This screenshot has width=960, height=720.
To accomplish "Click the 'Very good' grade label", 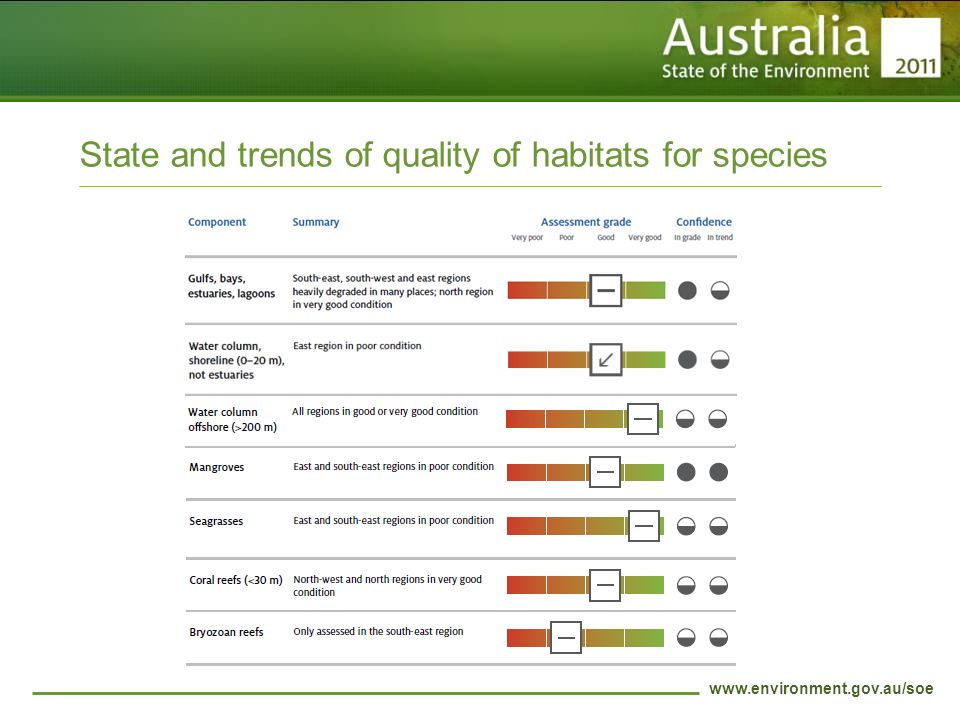I will click(x=645, y=238).
